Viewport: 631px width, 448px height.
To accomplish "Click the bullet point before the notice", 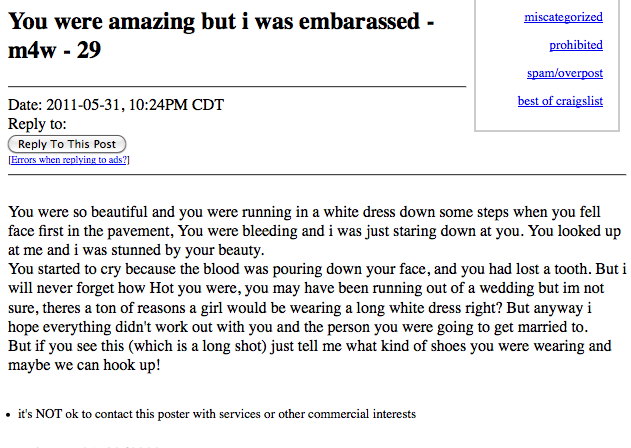I will (9, 415).
